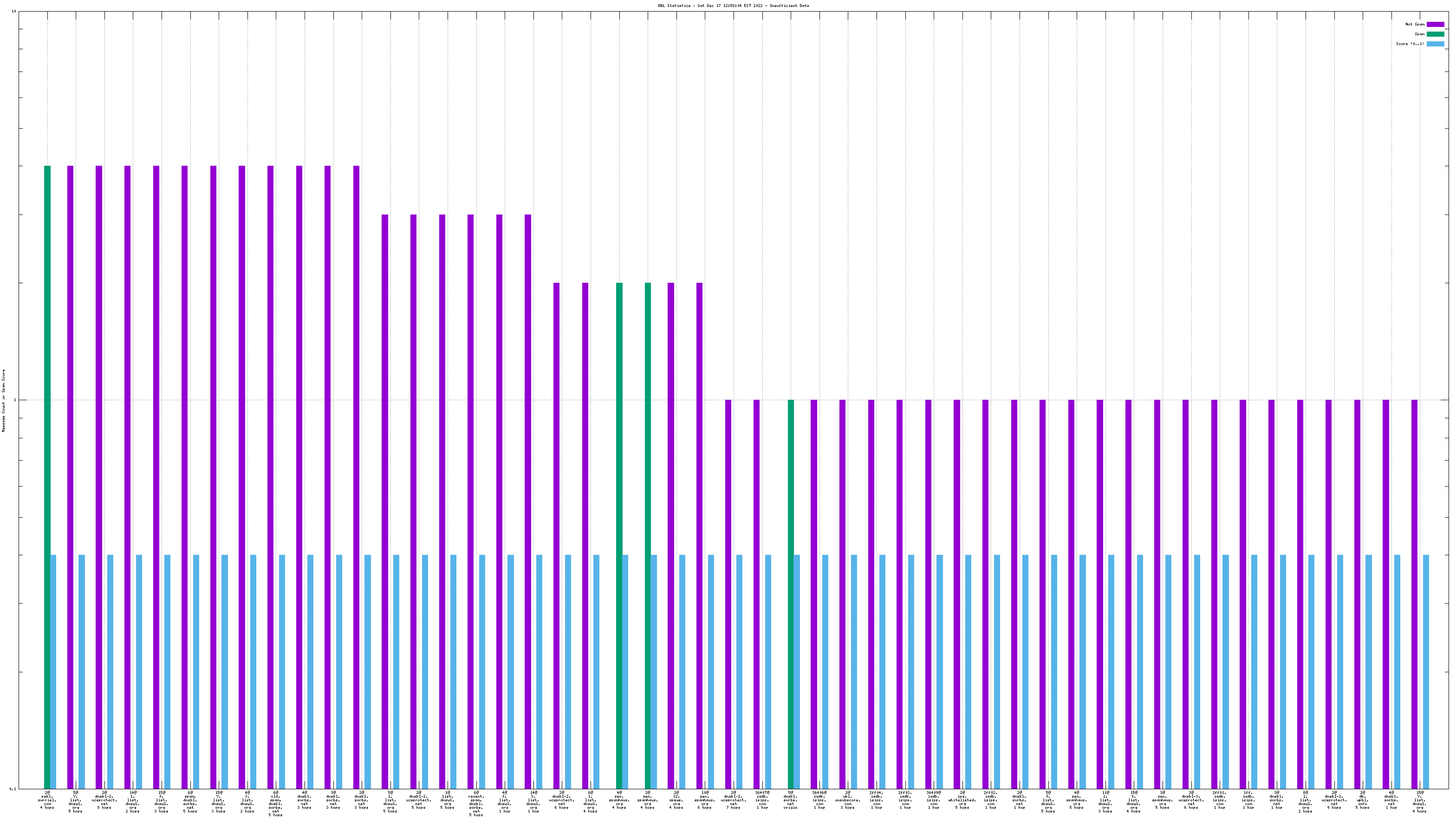Screen dimensions: 1456x819
Task: Click the ips.whitelisted.org x-axis label
Action: click(962, 800)
